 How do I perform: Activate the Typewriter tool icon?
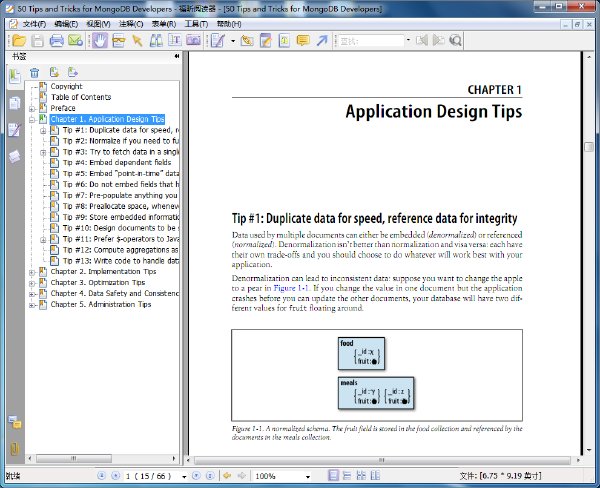point(174,40)
